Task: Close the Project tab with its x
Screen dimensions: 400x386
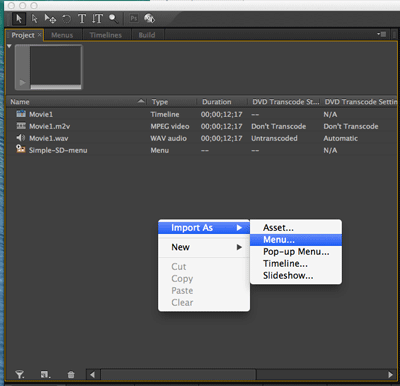Action: click(x=39, y=34)
